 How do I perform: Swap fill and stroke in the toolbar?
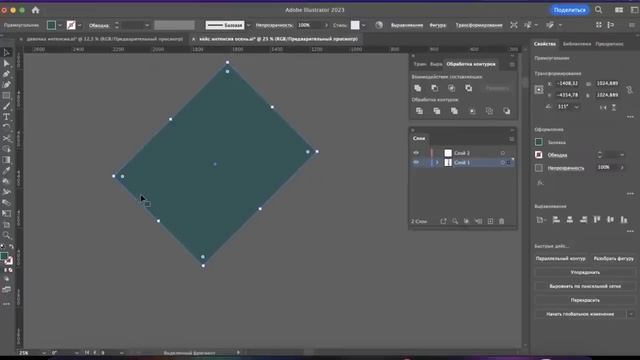tap(11, 247)
